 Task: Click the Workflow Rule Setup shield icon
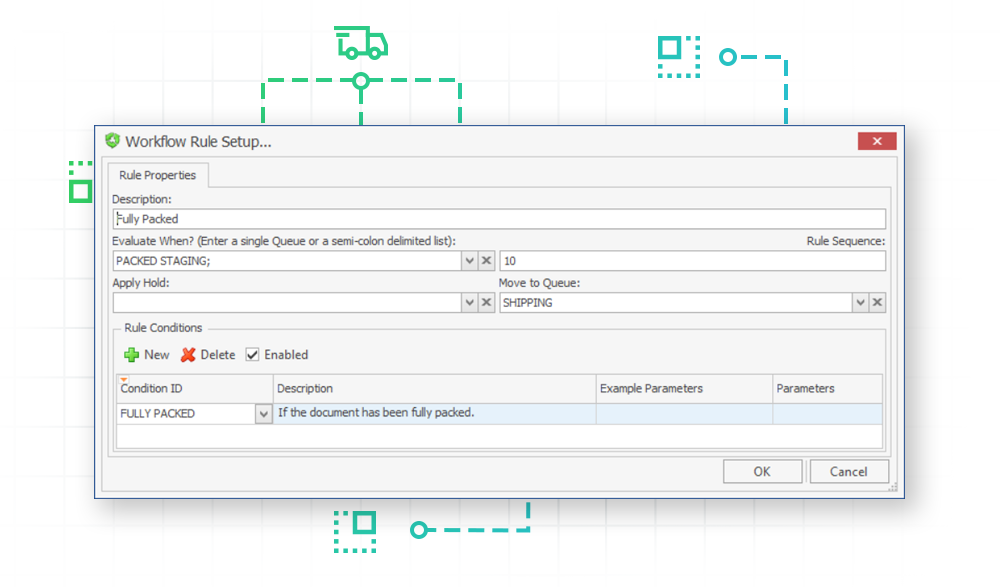click(113, 140)
